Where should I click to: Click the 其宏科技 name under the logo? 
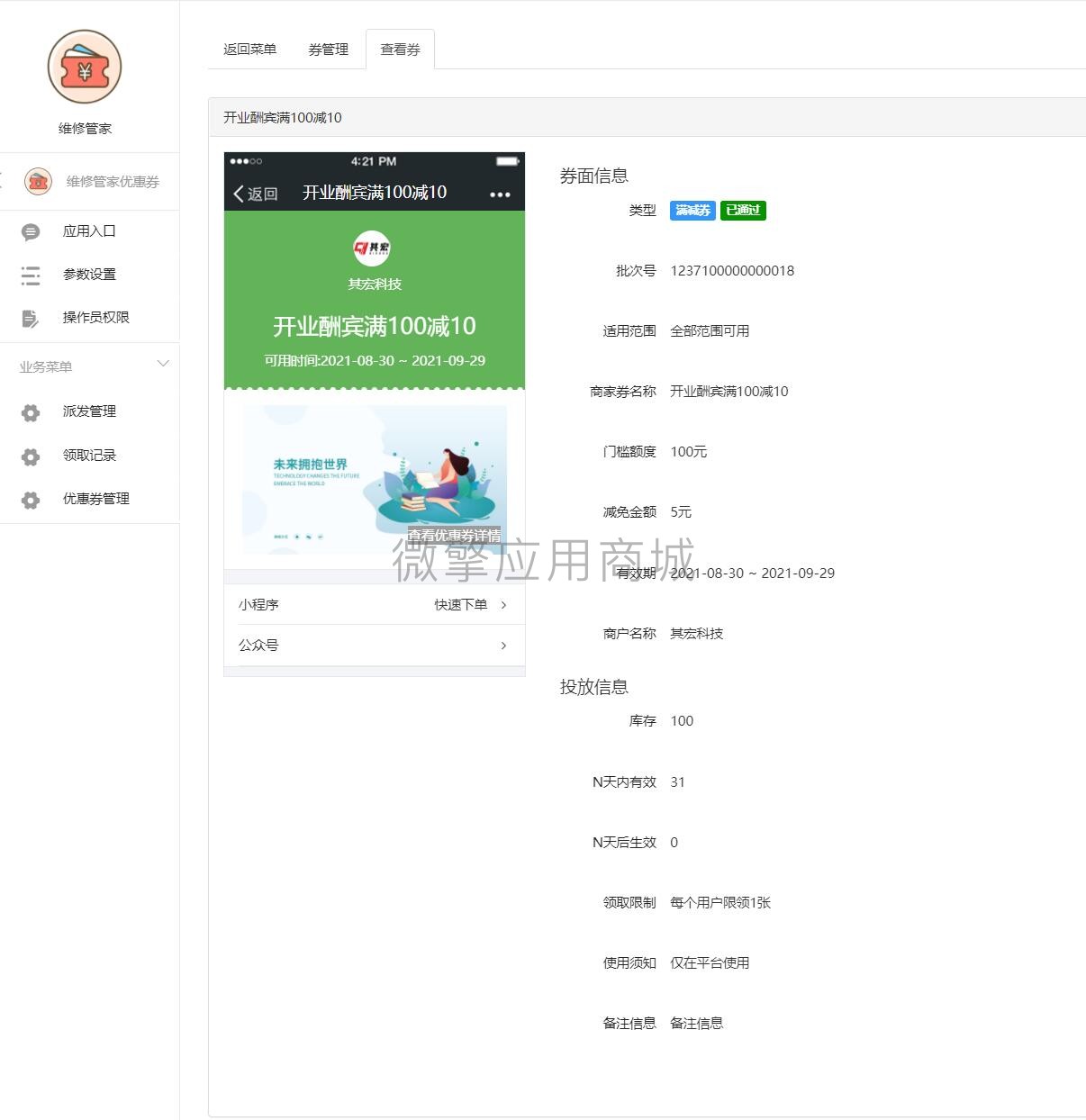coord(375,285)
